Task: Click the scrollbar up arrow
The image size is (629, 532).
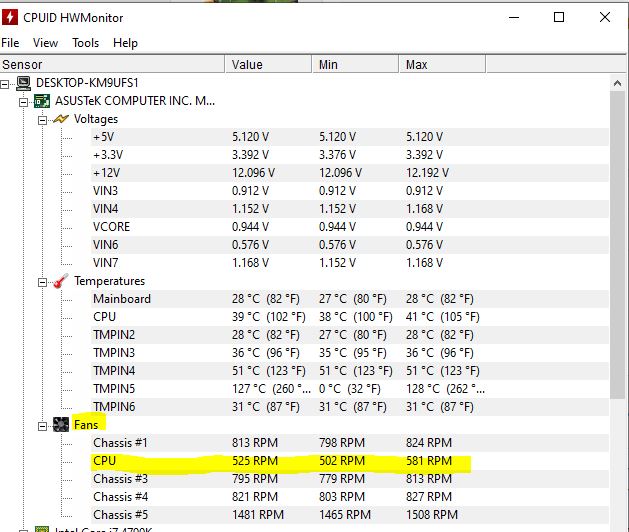Action: 617,83
